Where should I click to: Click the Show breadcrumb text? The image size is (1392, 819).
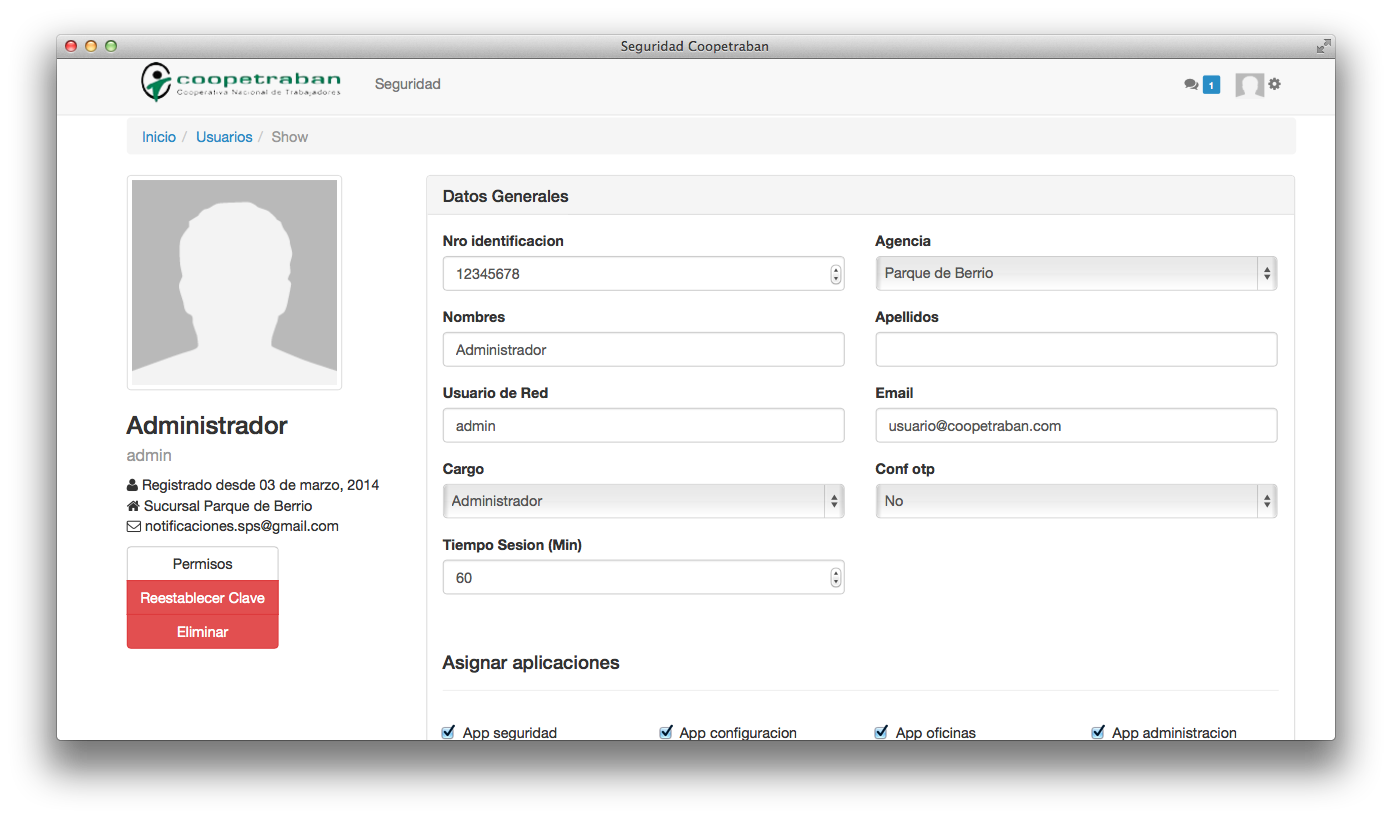tap(290, 137)
